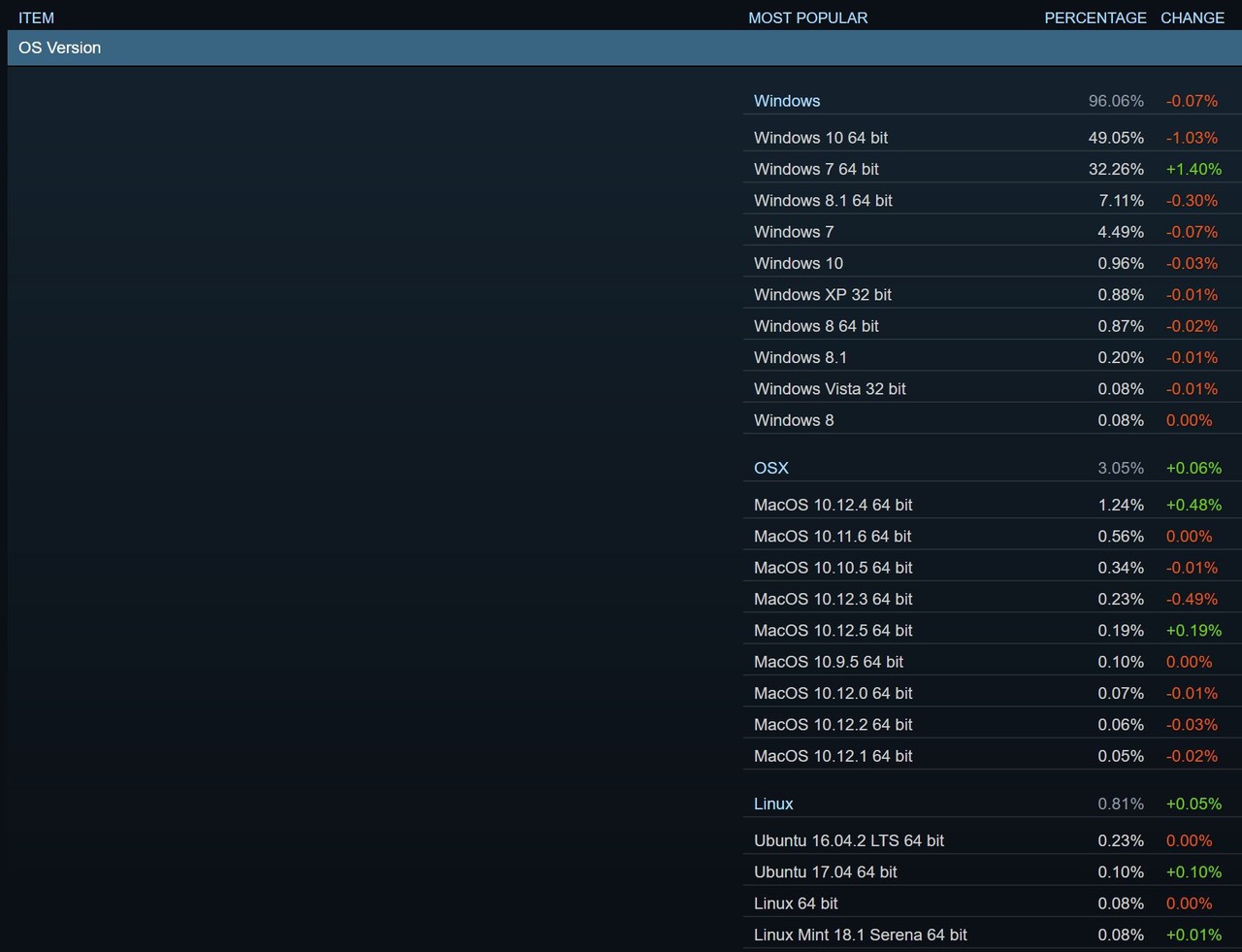
Task: Click the 0.81% Linux total percentage
Action: 1121,804
